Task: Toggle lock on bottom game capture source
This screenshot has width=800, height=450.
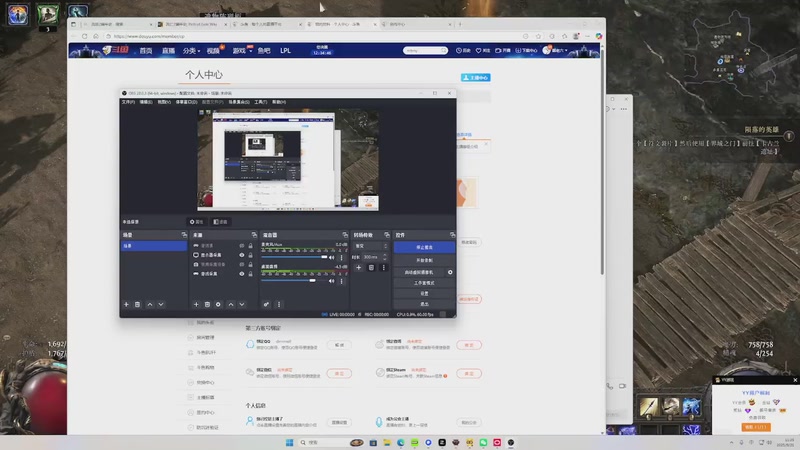Action: pyautogui.click(x=251, y=274)
